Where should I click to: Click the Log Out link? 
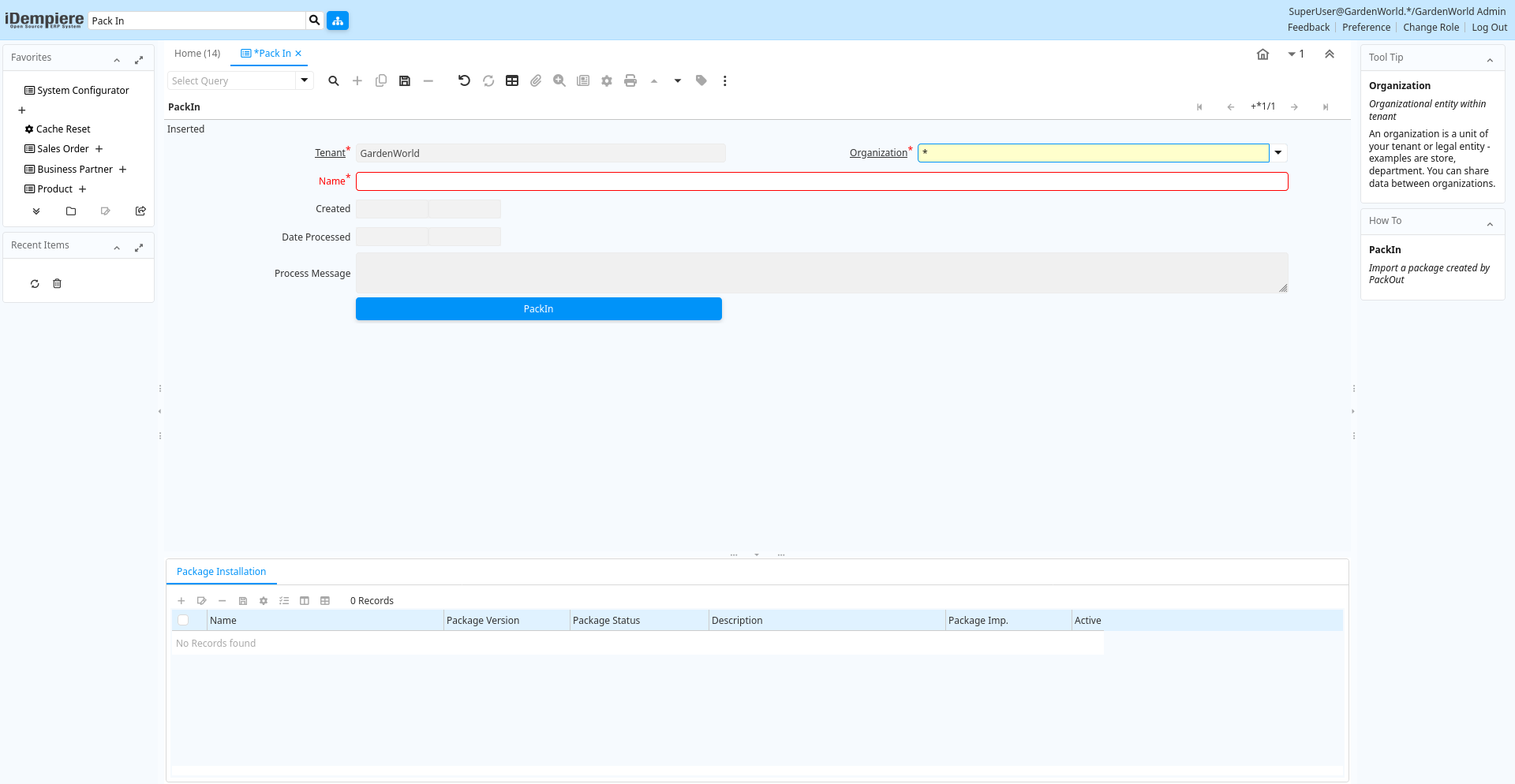coord(1489,28)
